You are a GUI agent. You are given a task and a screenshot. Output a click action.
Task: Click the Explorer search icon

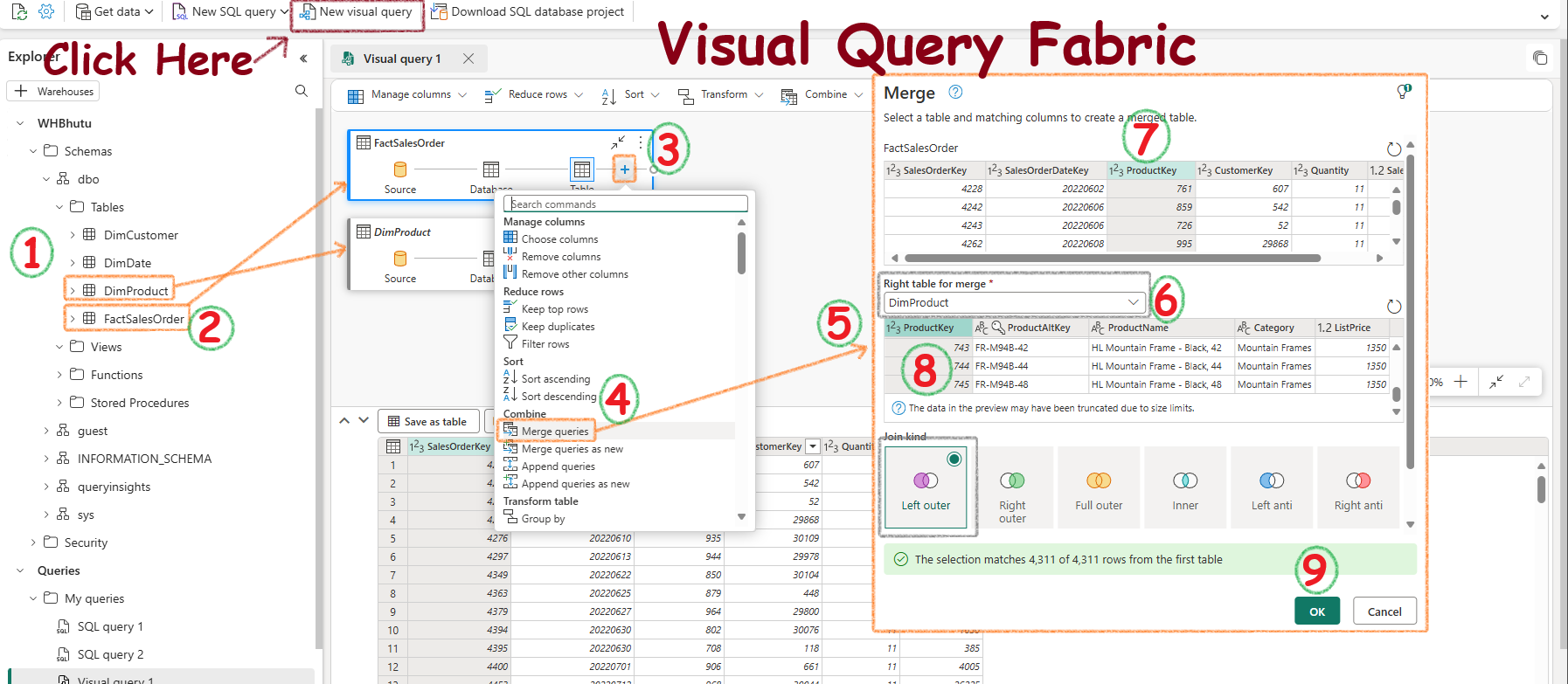[x=302, y=91]
